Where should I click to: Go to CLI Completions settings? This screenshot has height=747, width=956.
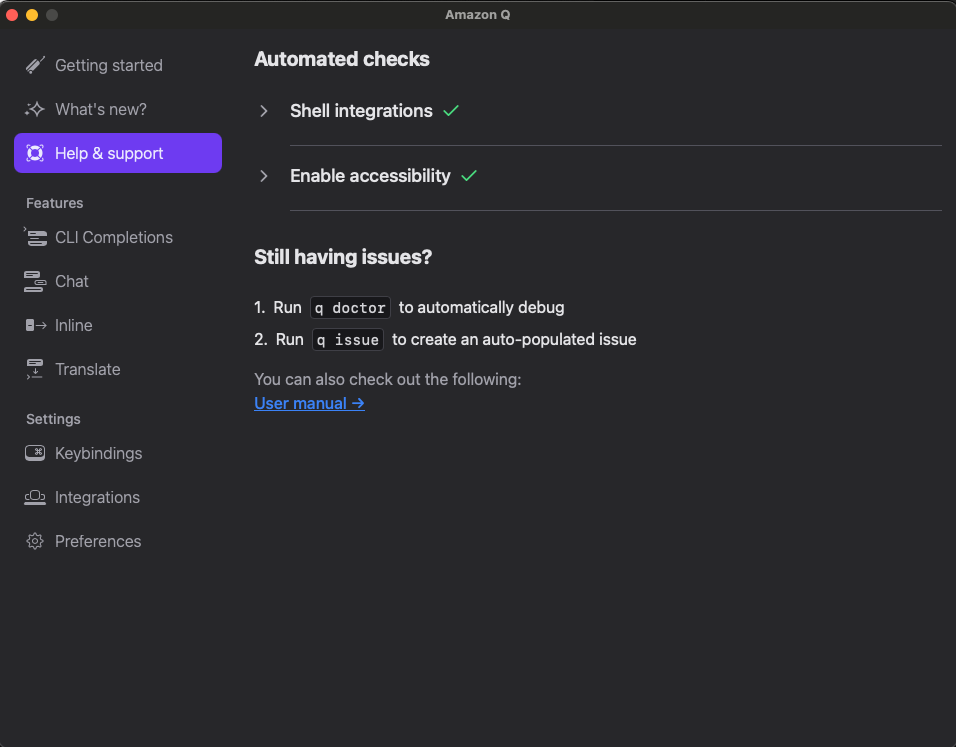(118, 237)
